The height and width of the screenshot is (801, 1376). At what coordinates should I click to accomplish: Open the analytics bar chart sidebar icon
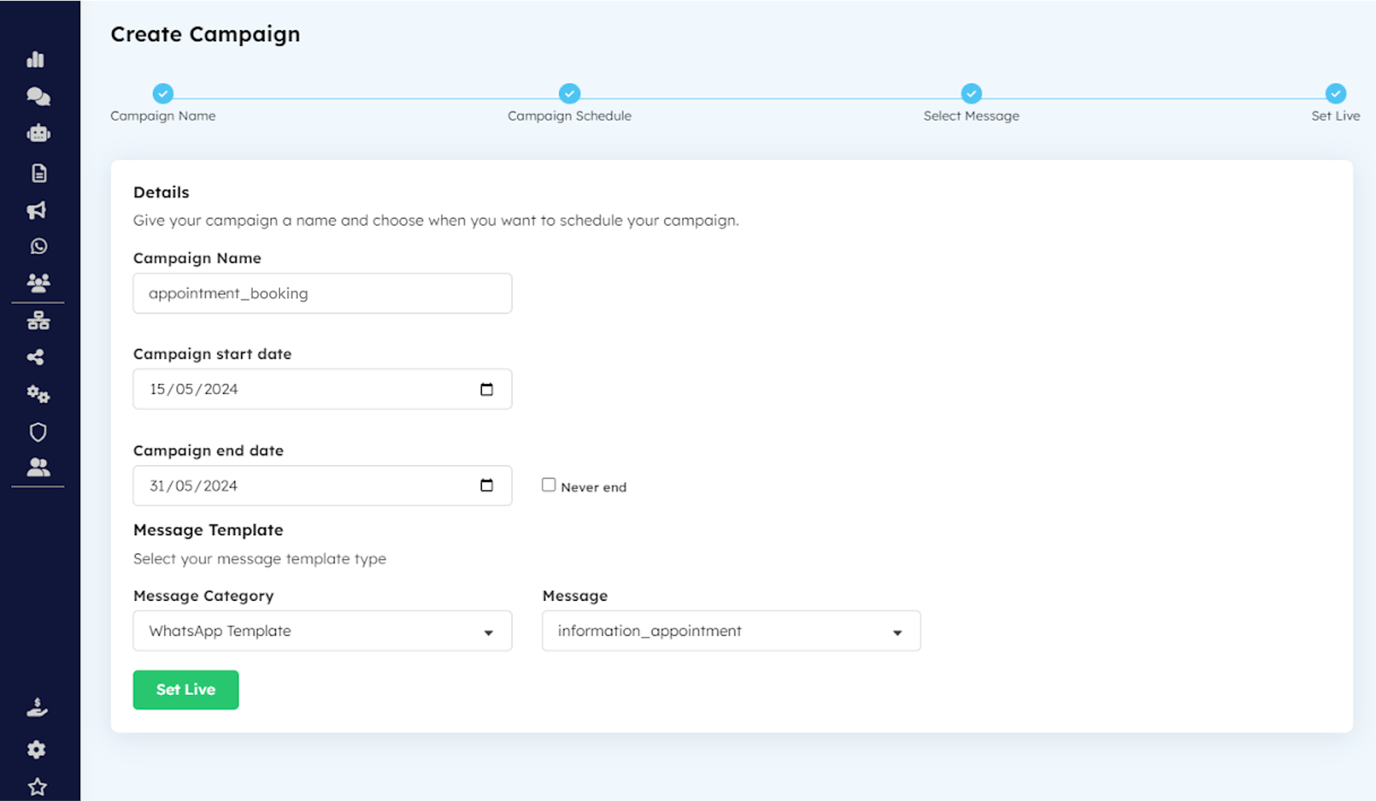[37, 59]
